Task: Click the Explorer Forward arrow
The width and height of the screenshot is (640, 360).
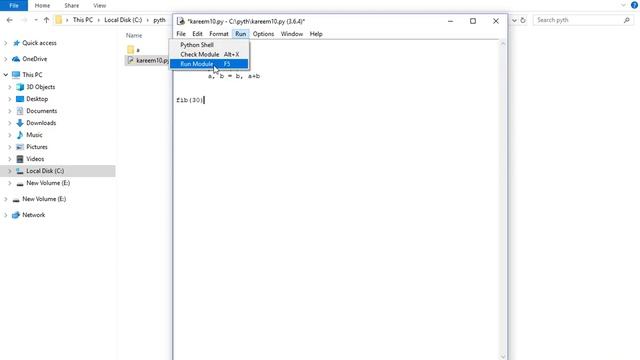Action: [24, 20]
